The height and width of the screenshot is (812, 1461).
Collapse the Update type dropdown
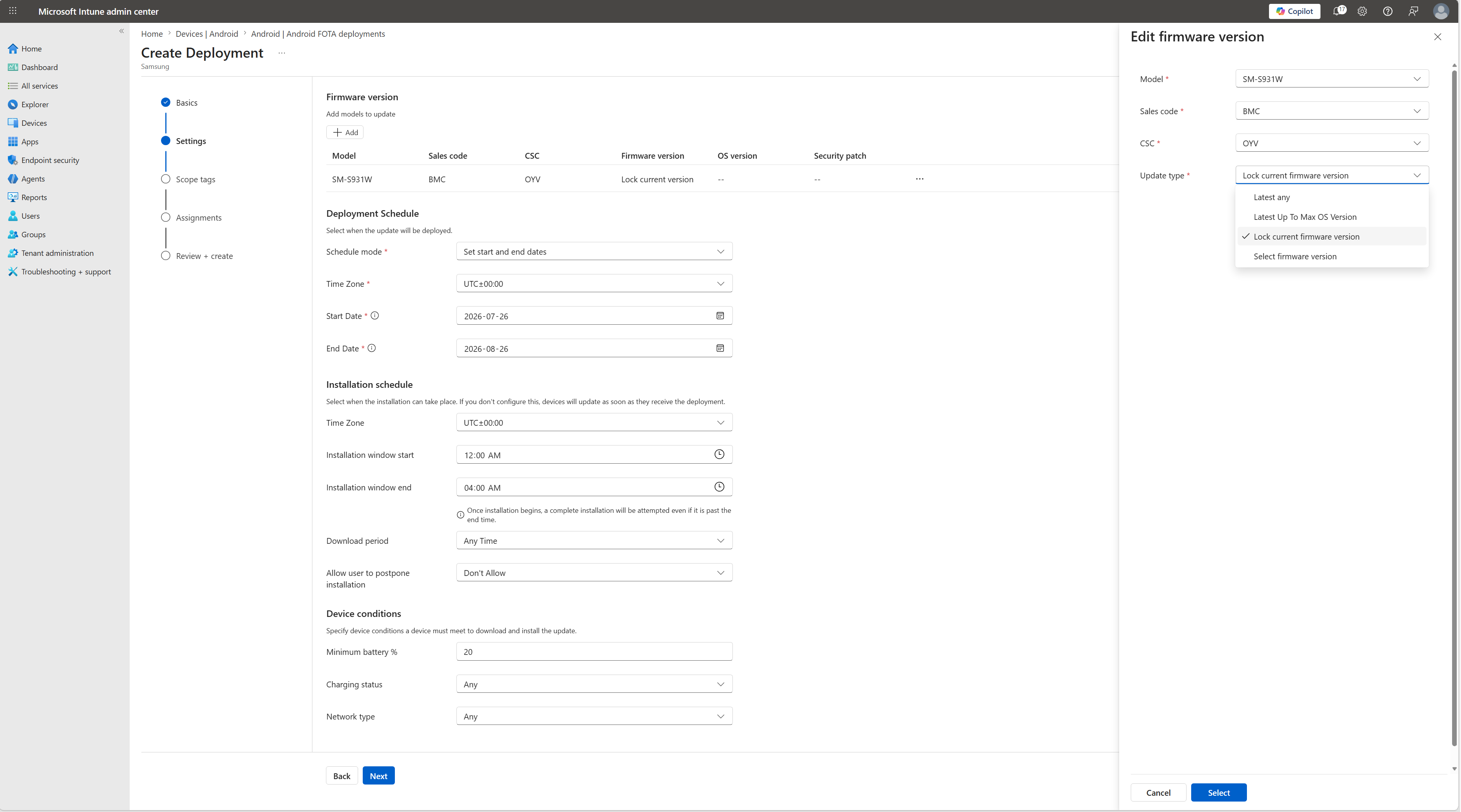(1332, 175)
